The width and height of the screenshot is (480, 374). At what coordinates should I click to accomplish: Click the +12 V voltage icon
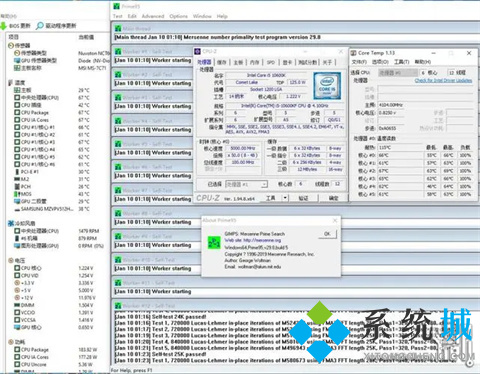17,298
